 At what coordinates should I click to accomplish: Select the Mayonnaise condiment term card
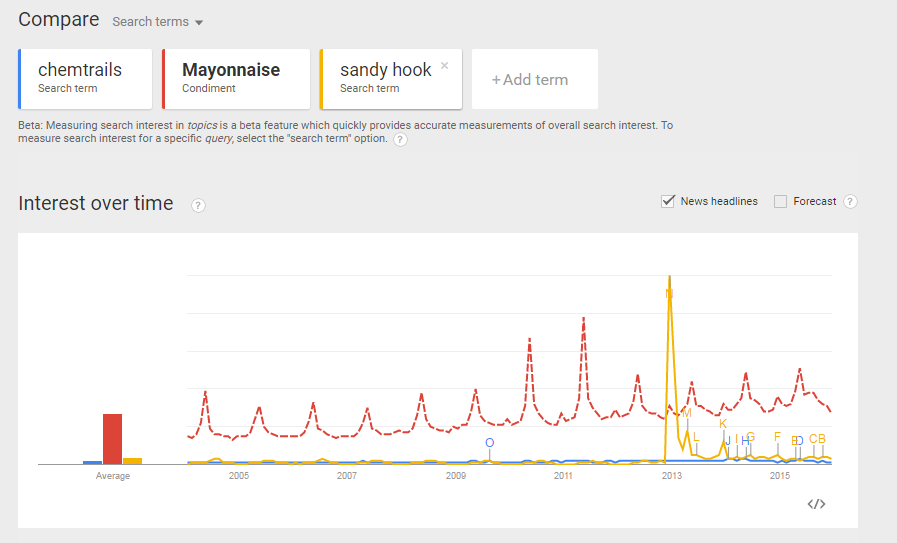click(x=236, y=78)
